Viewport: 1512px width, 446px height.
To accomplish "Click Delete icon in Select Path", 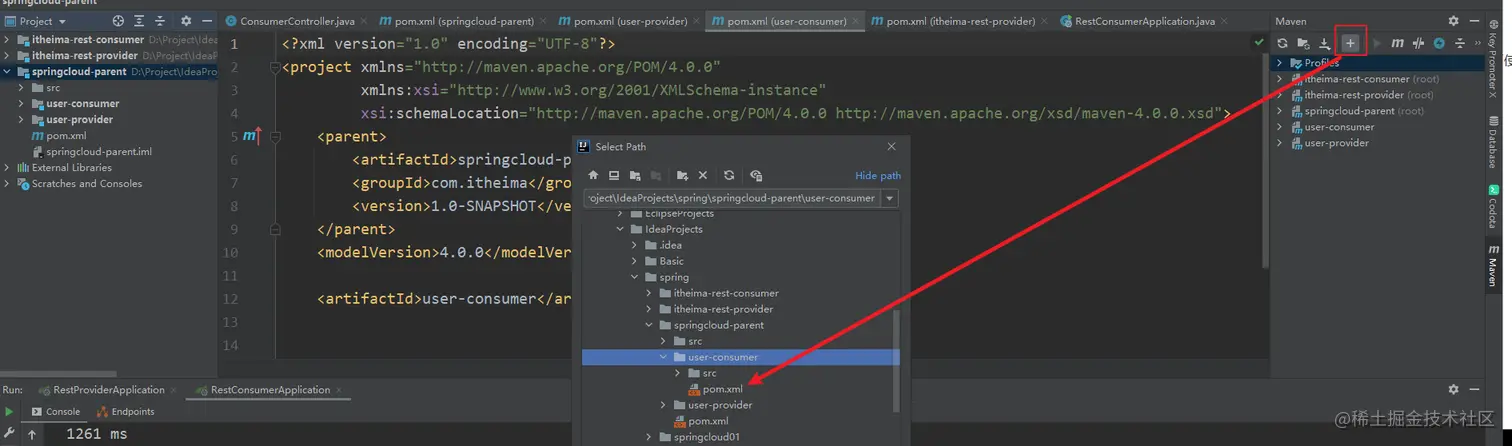I will 703,175.
